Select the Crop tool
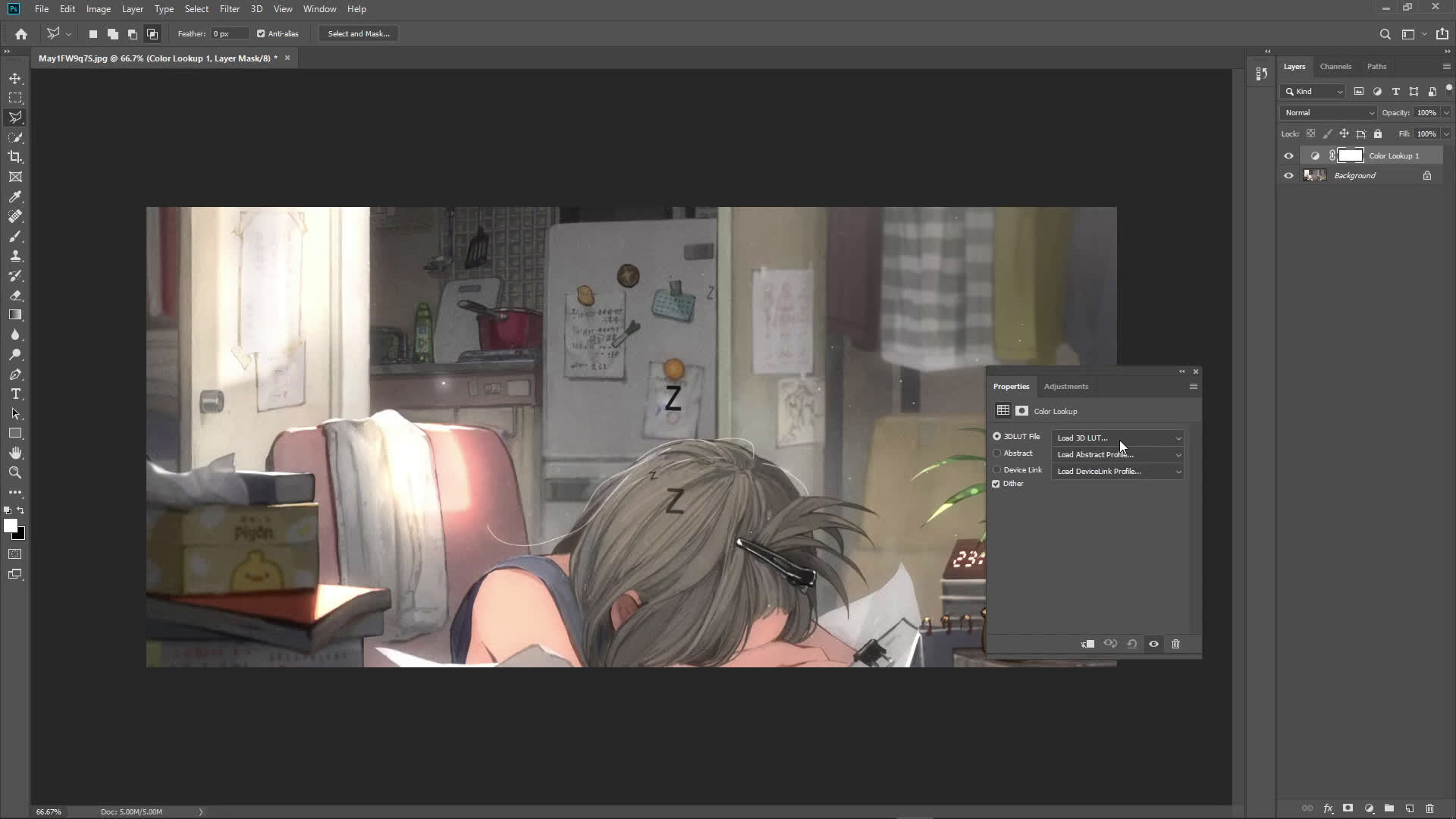The height and width of the screenshot is (819, 1456). [15, 157]
